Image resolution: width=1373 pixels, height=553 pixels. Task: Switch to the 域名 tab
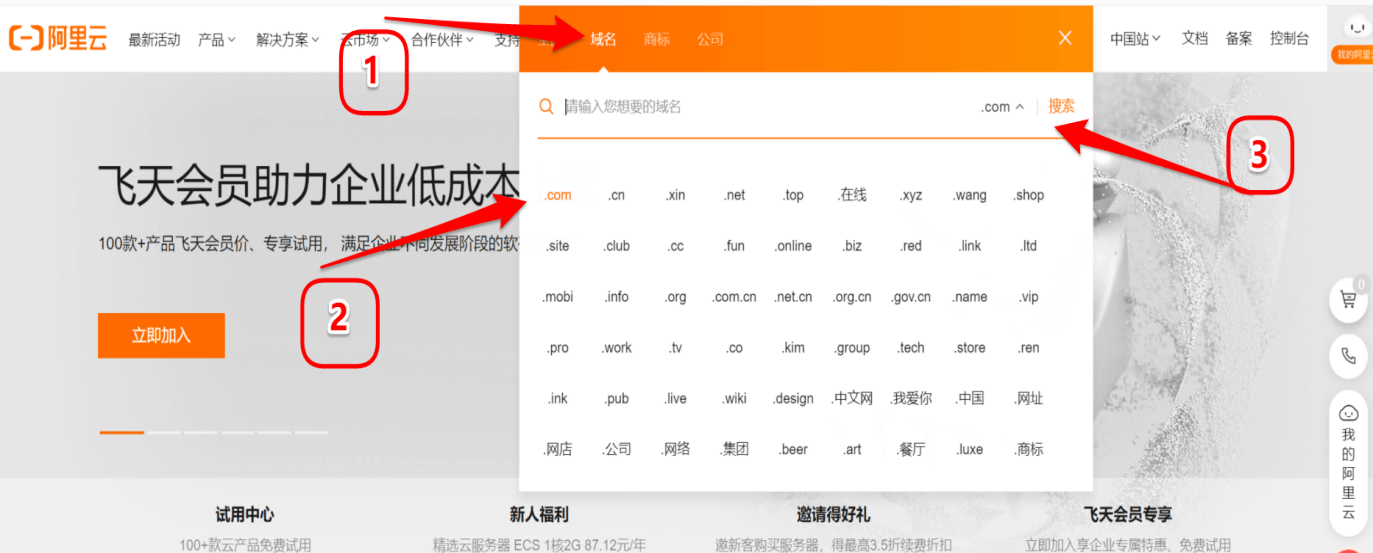click(603, 39)
